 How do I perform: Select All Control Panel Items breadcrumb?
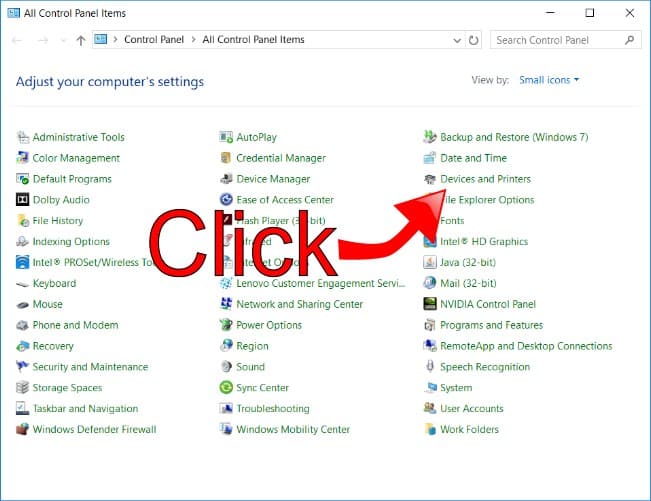[253, 40]
